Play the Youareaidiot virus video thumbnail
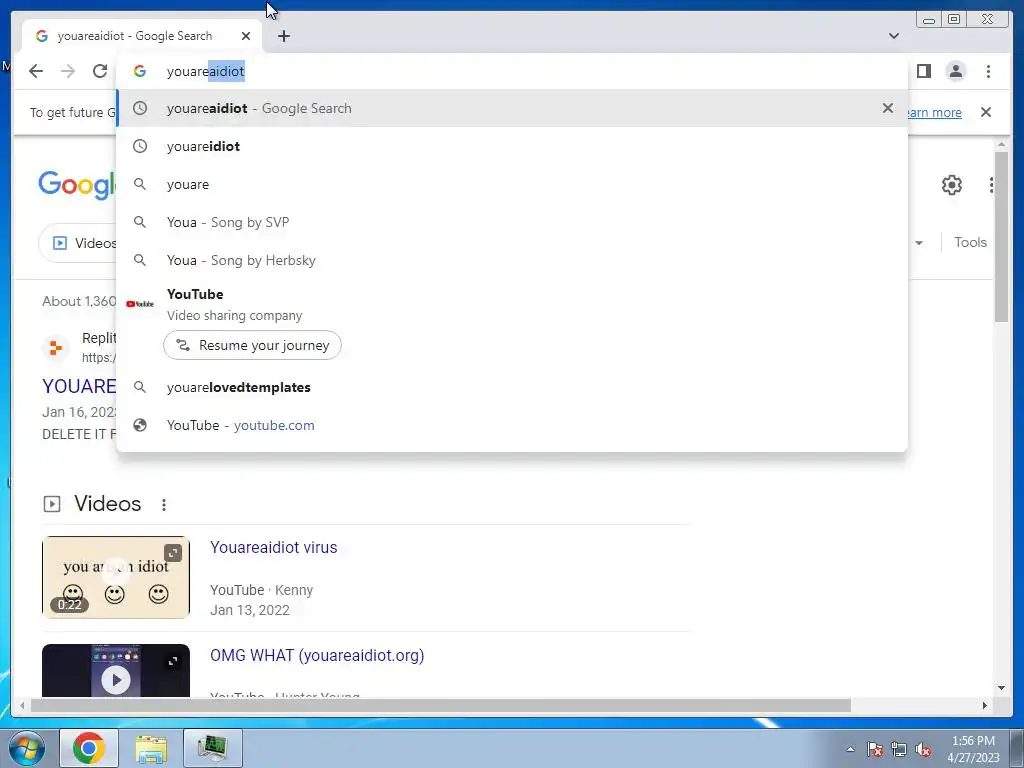The image size is (1024, 768). pyautogui.click(x=116, y=577)
